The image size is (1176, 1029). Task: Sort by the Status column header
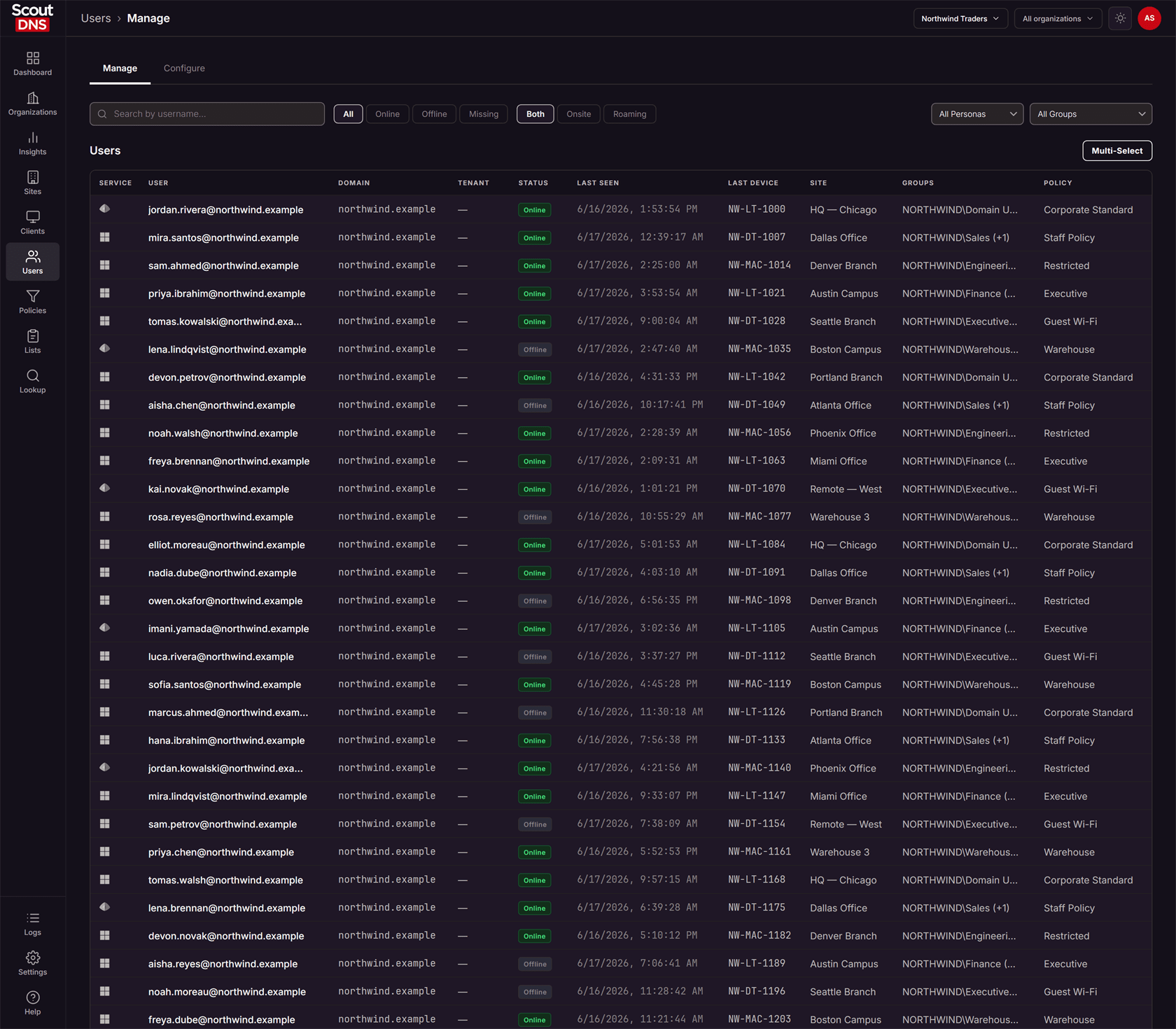click(x=533, y=183)
